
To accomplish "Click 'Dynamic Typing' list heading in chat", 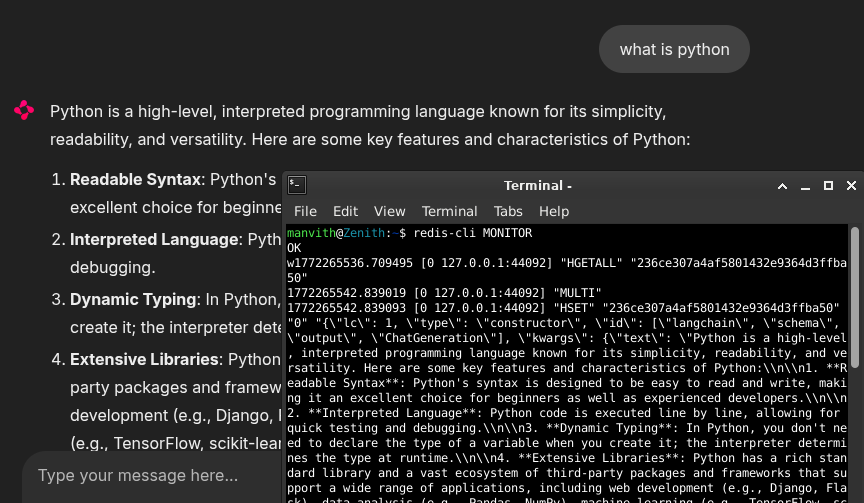I will click(133, 300).
